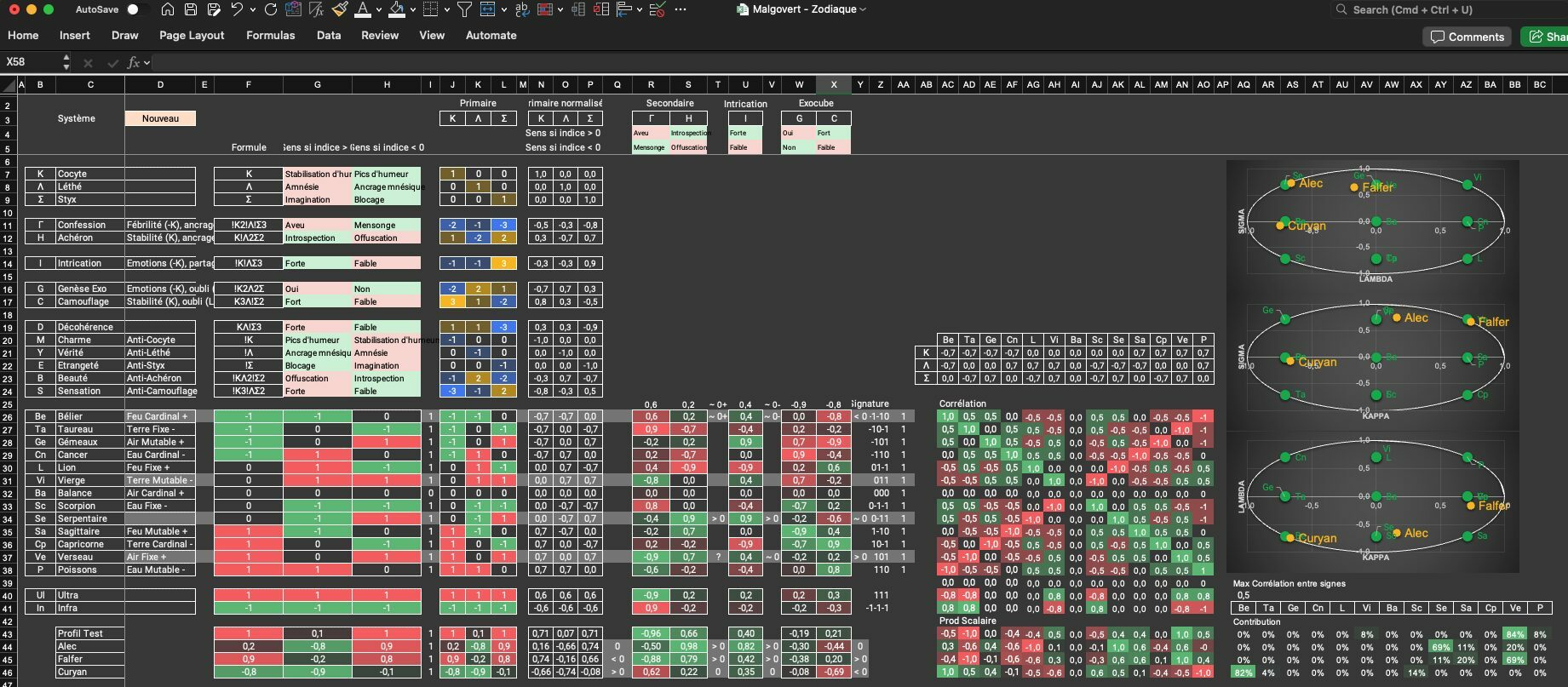Click the Save floppy disk icon
The image size is (1568, 687).
click(191, 9)
